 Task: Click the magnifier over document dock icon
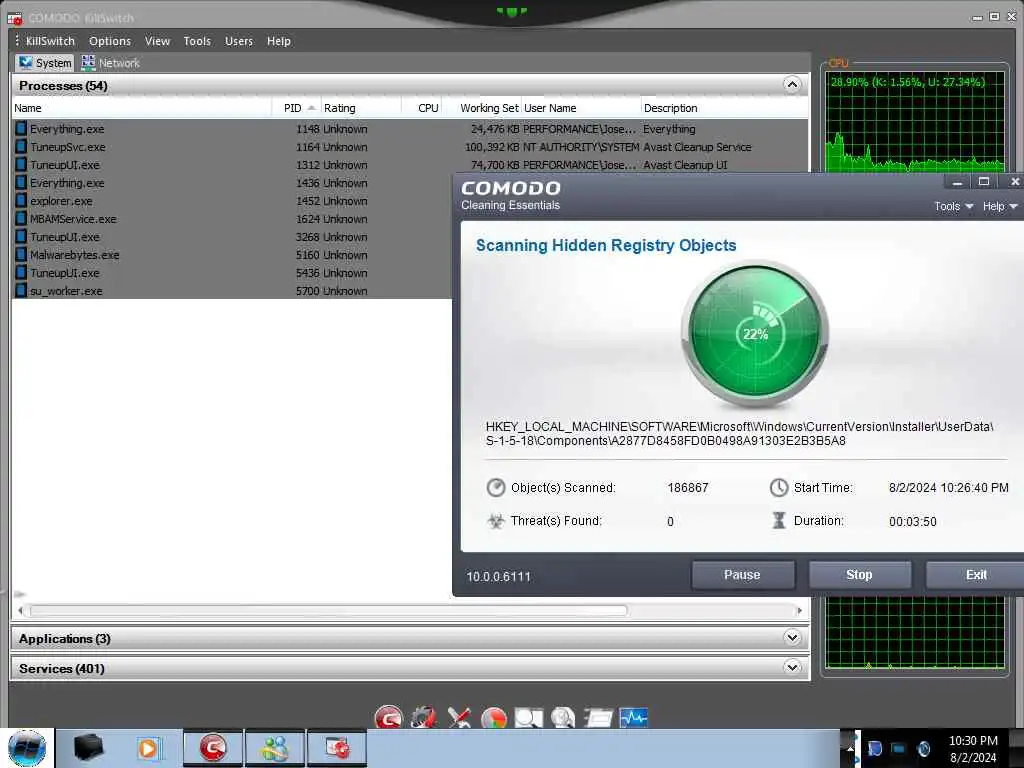pyautogui.click(x=563, y=718)
